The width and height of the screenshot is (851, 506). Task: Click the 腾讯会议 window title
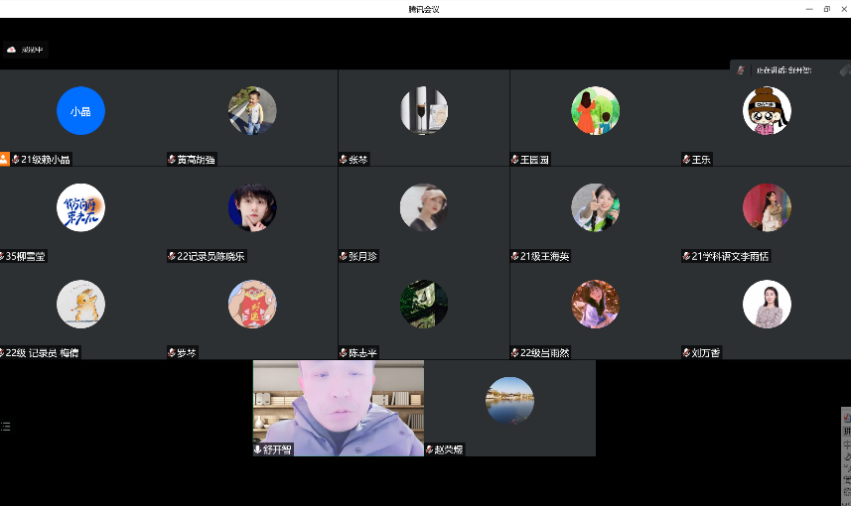point(424,9)
